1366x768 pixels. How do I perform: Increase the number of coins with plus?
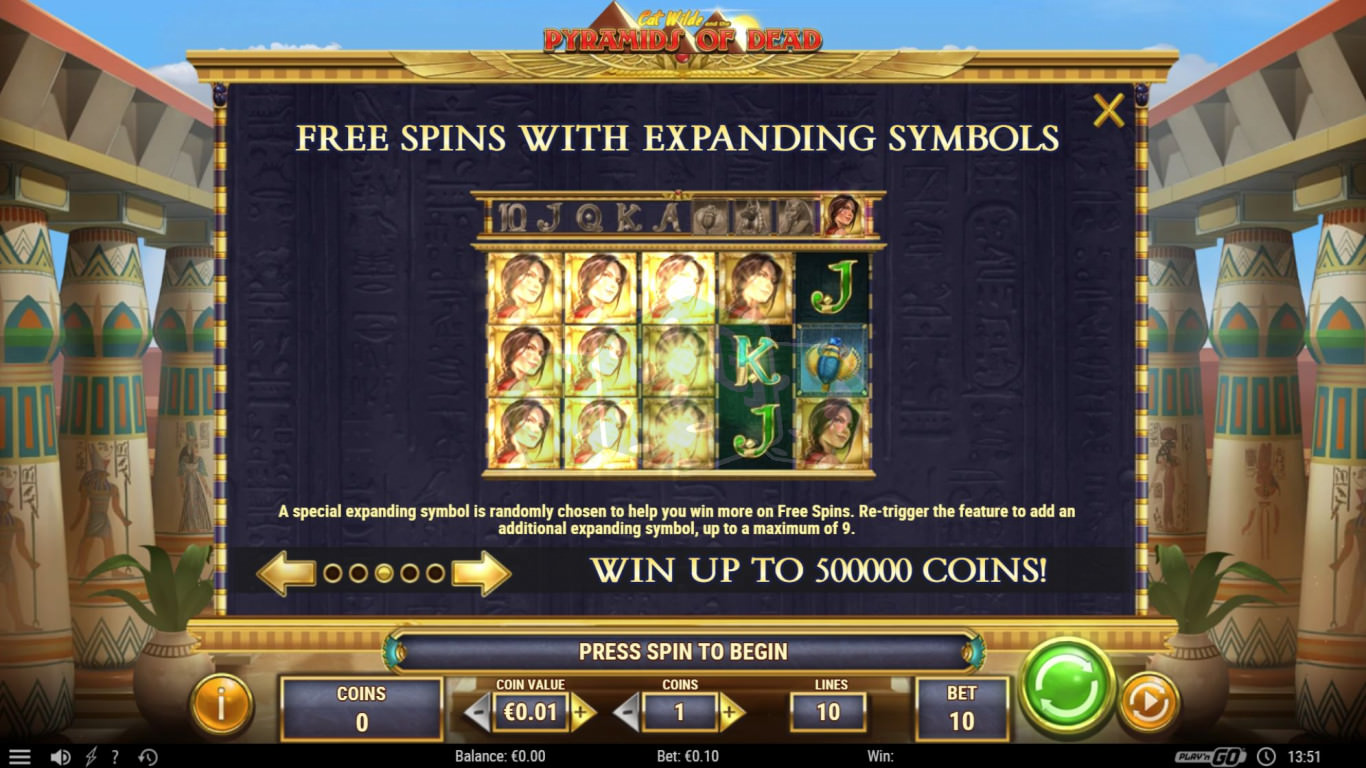[x=732, y=713]
